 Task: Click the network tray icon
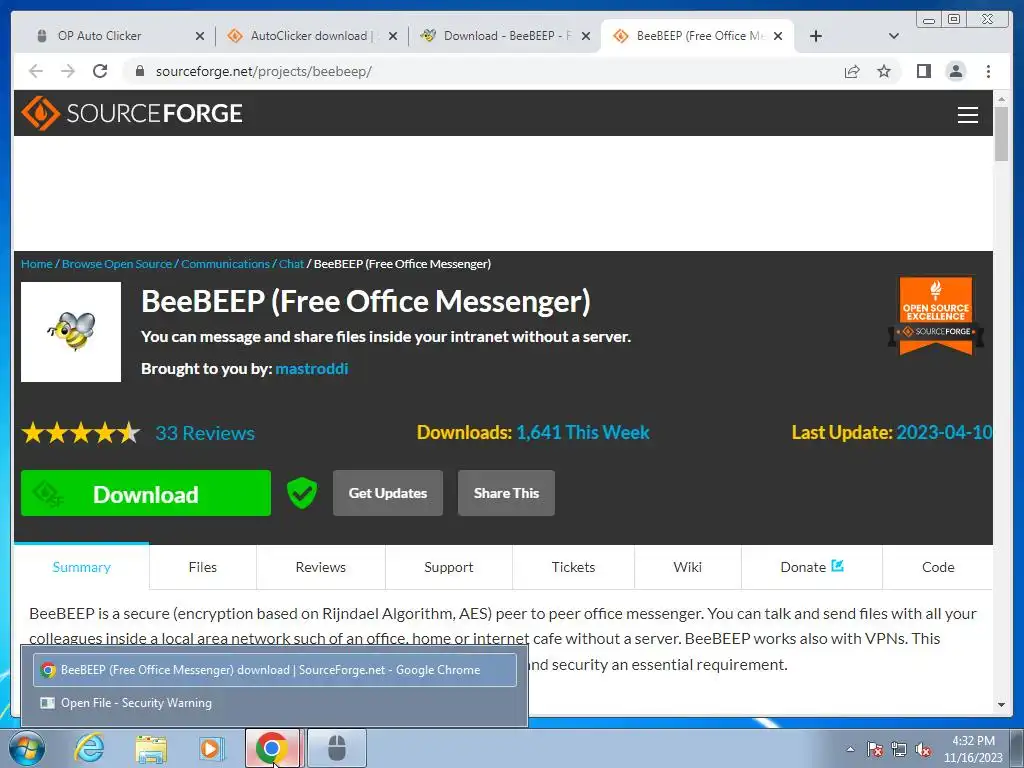(899, 749)
